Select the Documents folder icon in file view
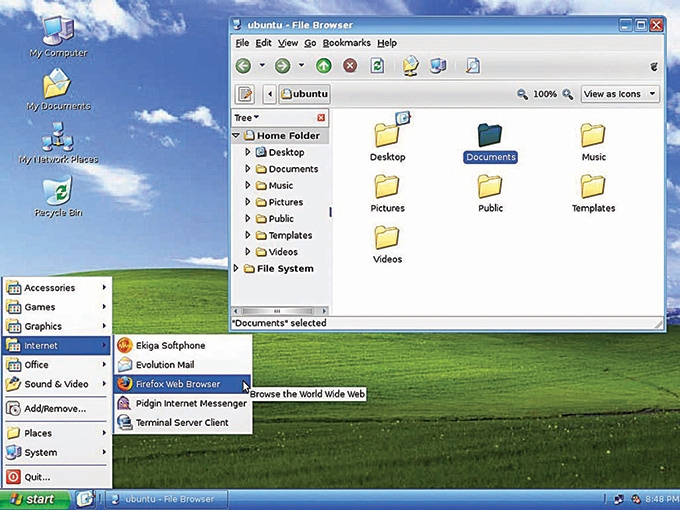The height and width of the screenshot is (510, 680). click(x=490, y=143)
